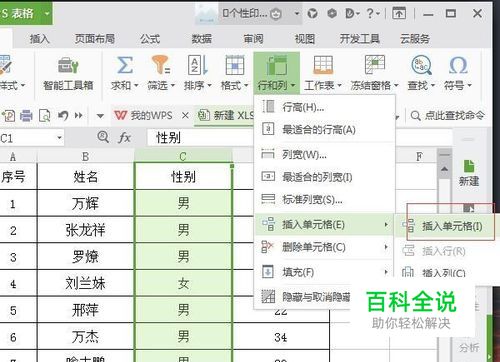The width and height of the screenshot is (500, 362).
Task: Click the 排序 sort A-Z icon
Action: point(198,65)
